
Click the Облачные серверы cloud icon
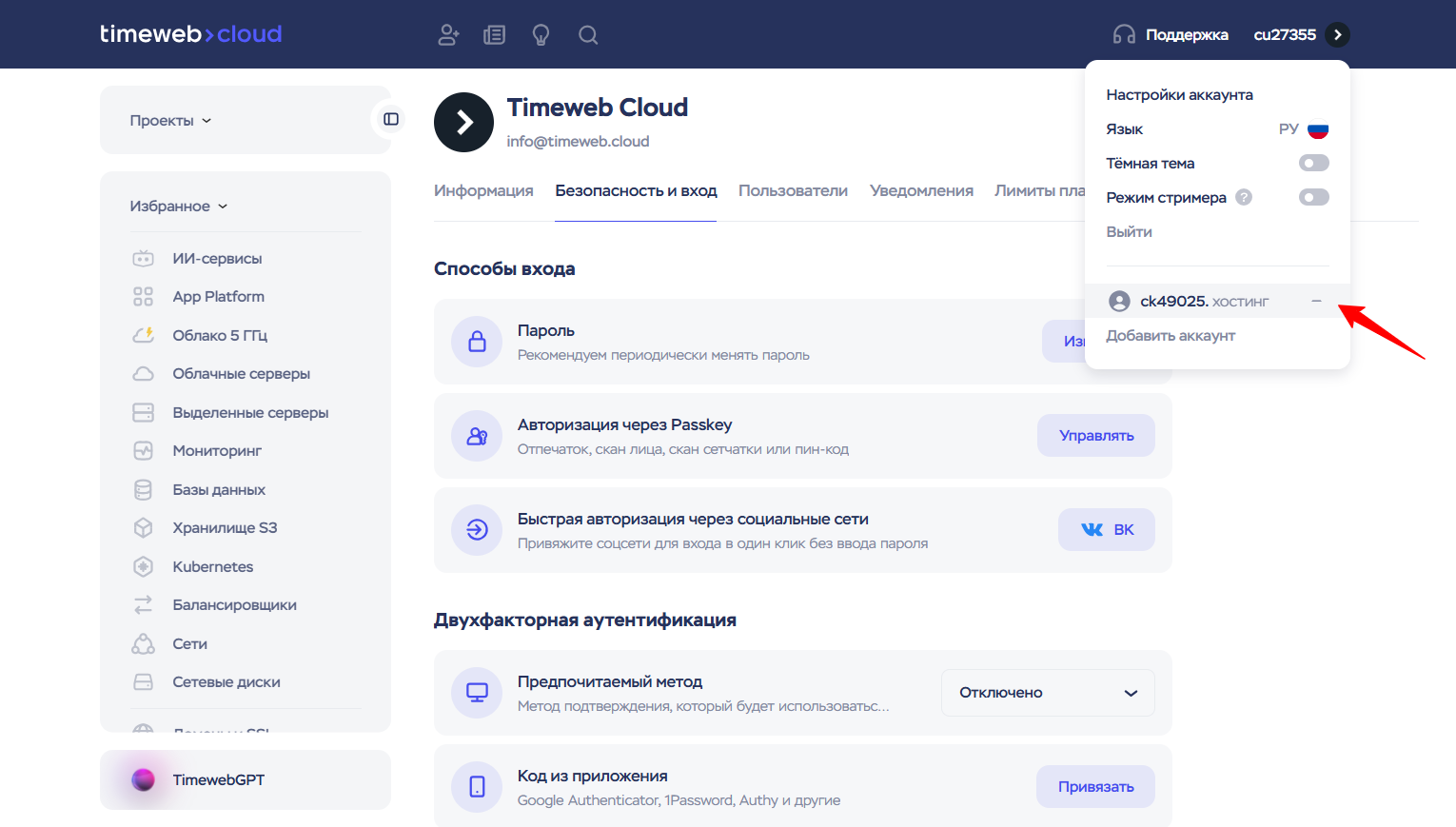coord(143,374)
